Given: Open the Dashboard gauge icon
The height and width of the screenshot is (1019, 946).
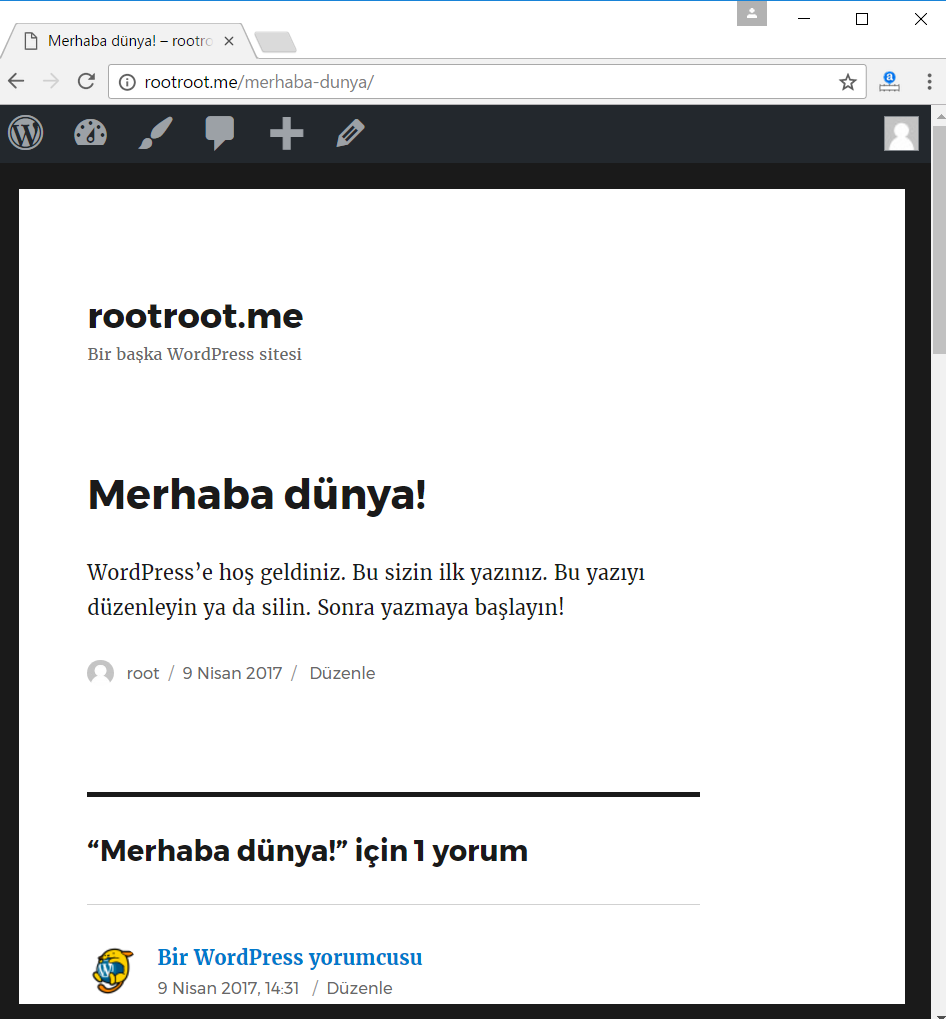Looking at the screenshot, I should (x=90, y=133).
